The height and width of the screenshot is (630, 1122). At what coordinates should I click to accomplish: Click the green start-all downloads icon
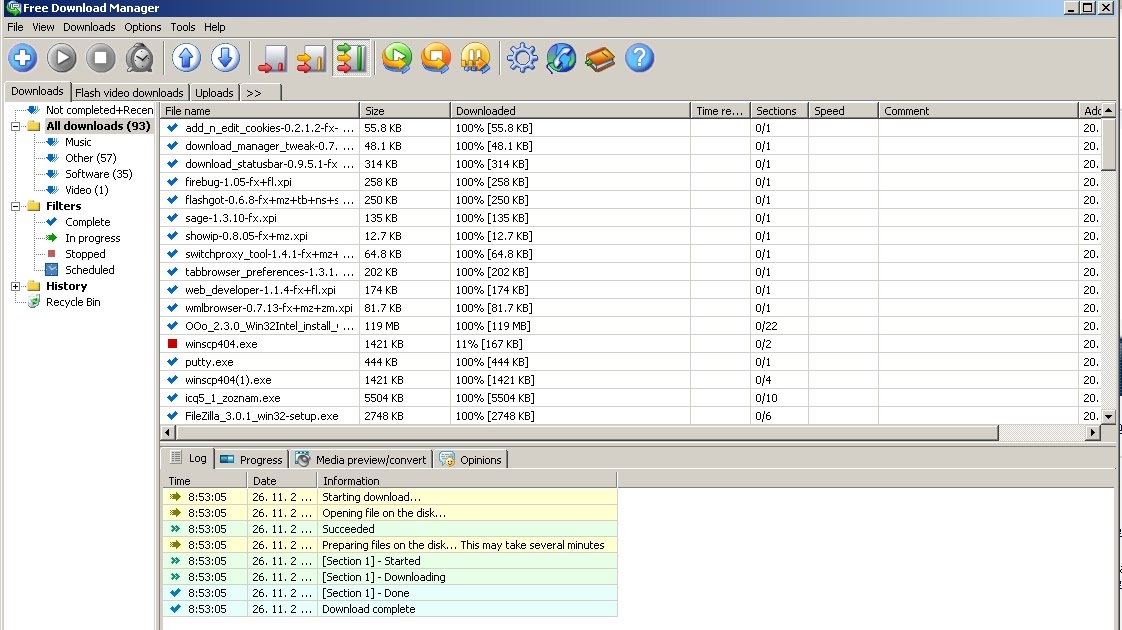397,58
